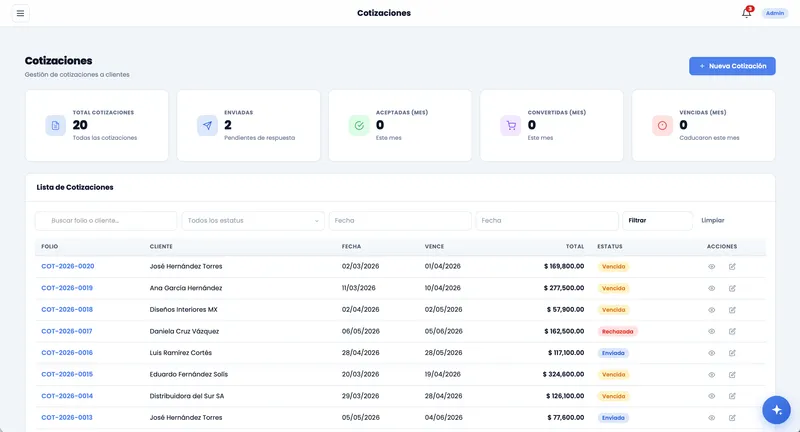Edit COT-2026-0016 with its pencil icon
This screenshot has height=432, width=800.
click(x=732, y=353)
